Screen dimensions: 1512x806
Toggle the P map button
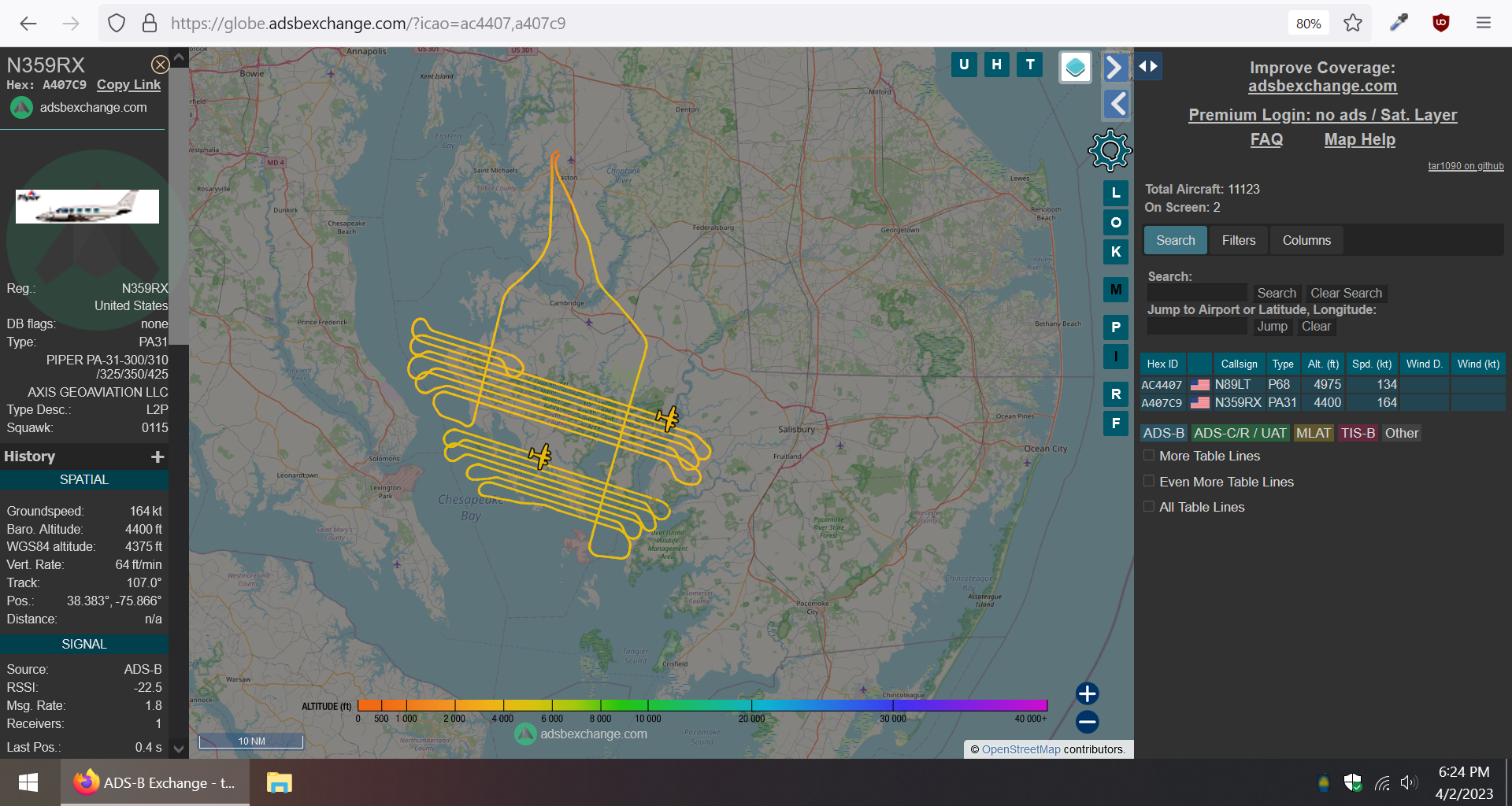pyautogui.click(x=1116, y=327)
